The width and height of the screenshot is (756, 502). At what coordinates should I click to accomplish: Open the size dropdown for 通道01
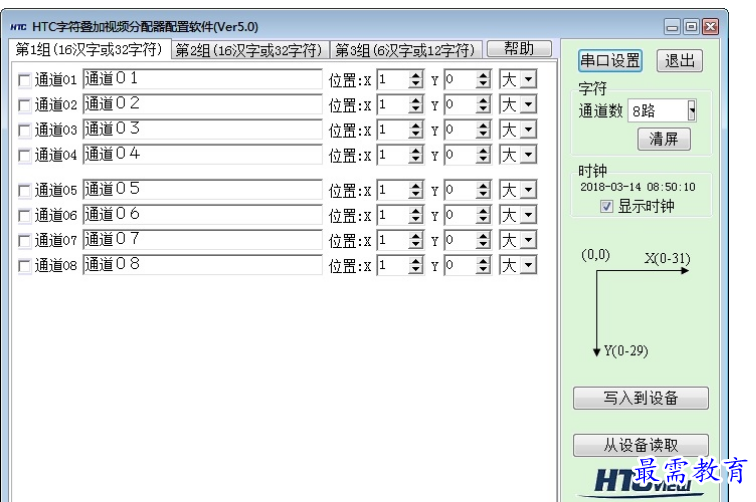pos(529,79)
